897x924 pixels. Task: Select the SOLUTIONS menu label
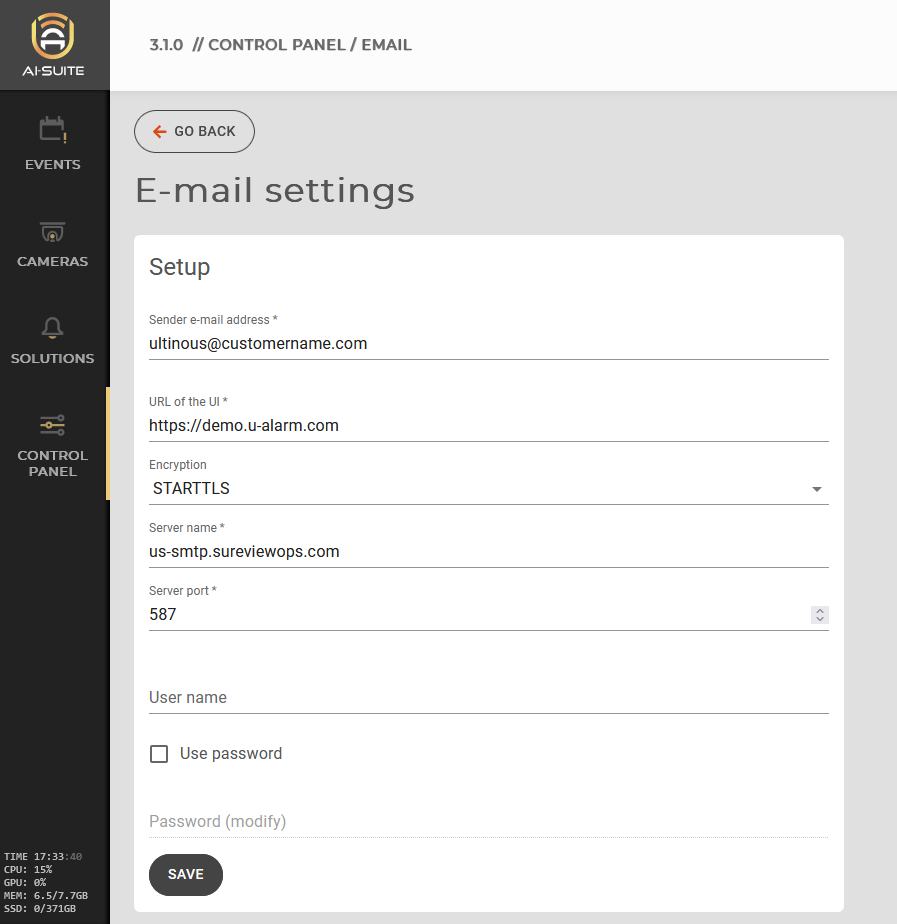(52, 358)
